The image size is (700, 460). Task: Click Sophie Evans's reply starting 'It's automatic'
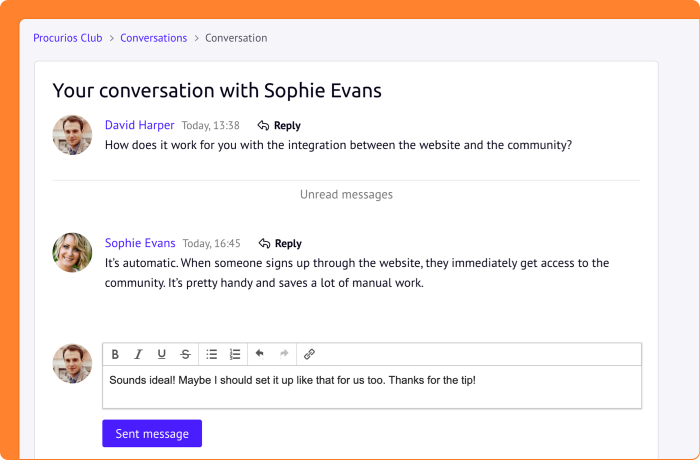pyautogui.click(x=357, y=273)
